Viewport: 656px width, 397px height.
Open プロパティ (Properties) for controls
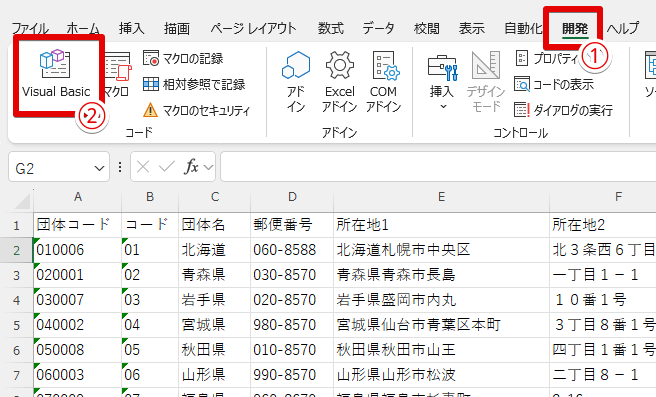coord(546,59)
